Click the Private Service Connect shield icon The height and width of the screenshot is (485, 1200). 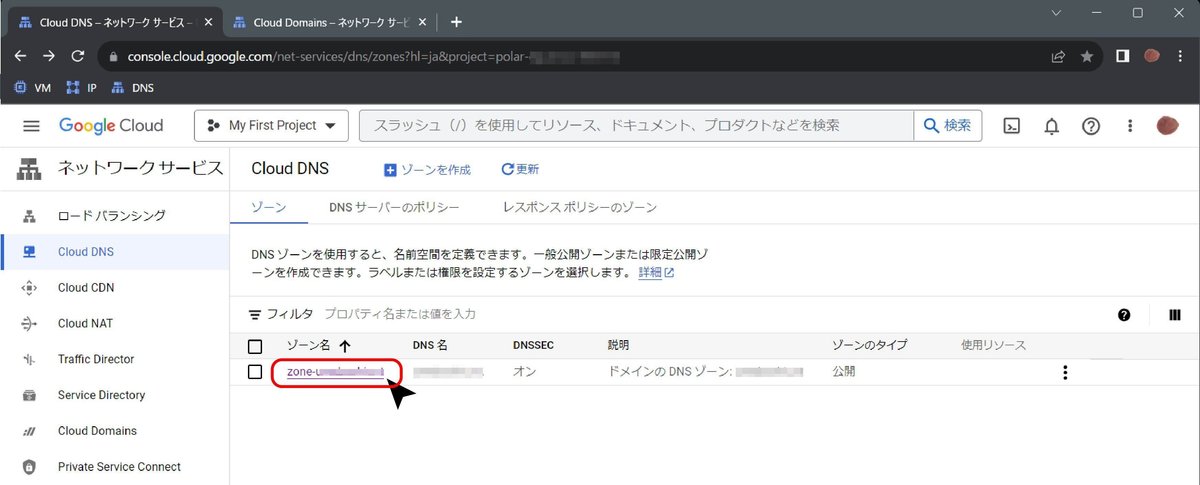29,467
